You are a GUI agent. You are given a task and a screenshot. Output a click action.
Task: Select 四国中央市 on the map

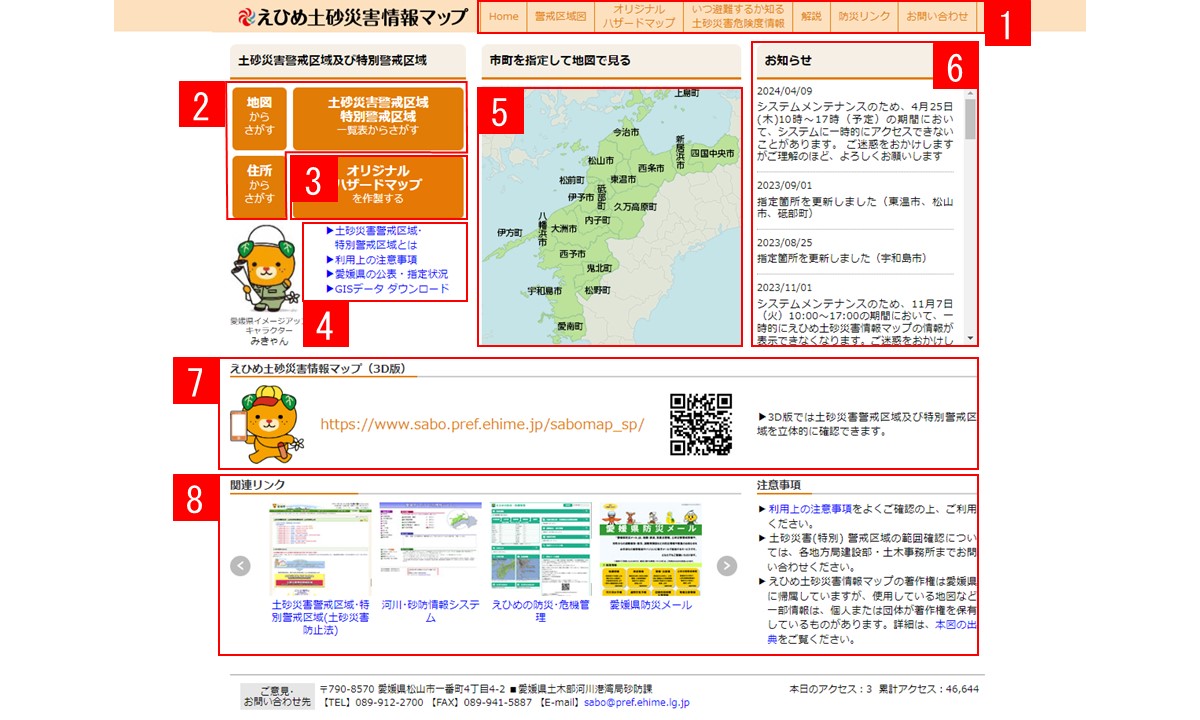coord(712,154)
